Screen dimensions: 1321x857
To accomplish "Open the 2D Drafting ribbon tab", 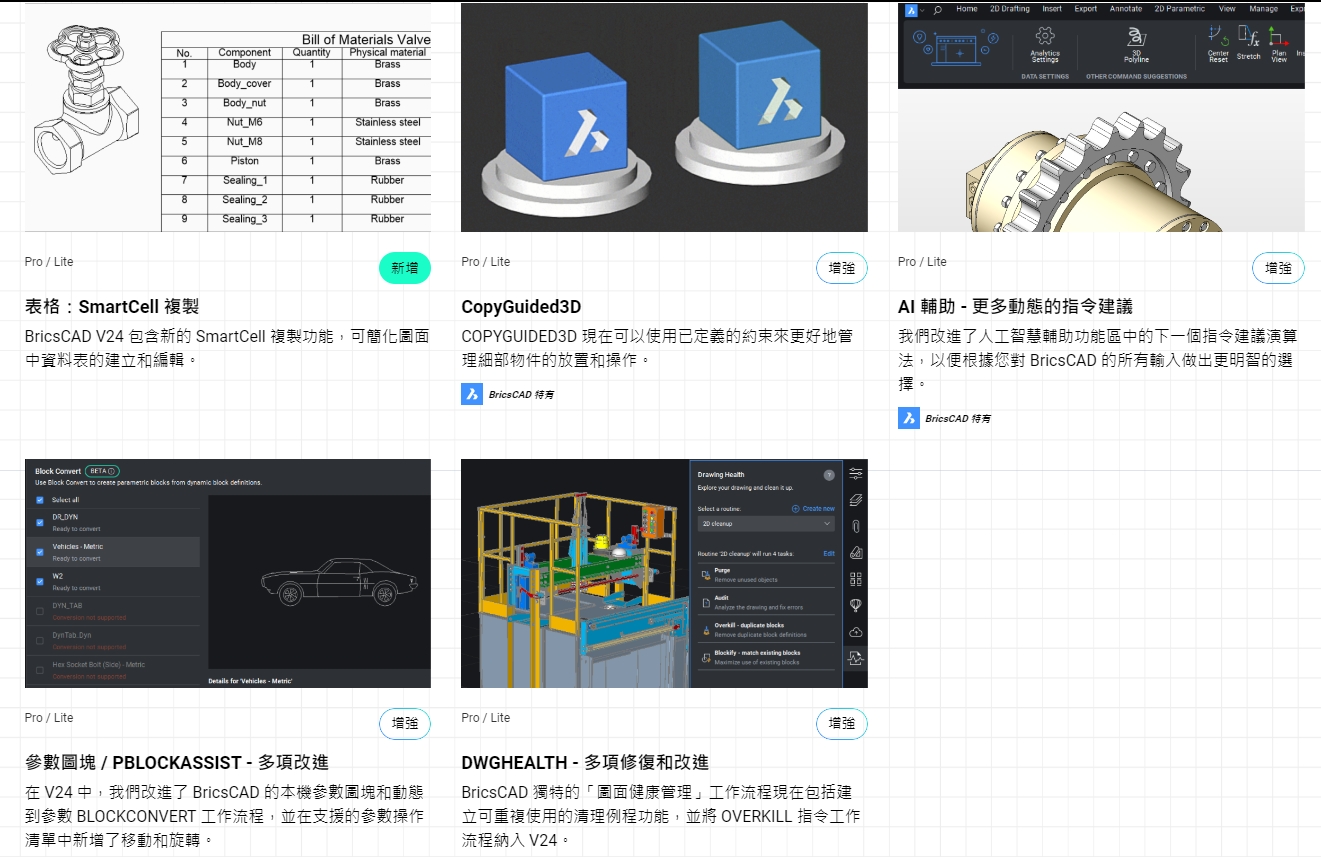I will [x=1009, y=9].
